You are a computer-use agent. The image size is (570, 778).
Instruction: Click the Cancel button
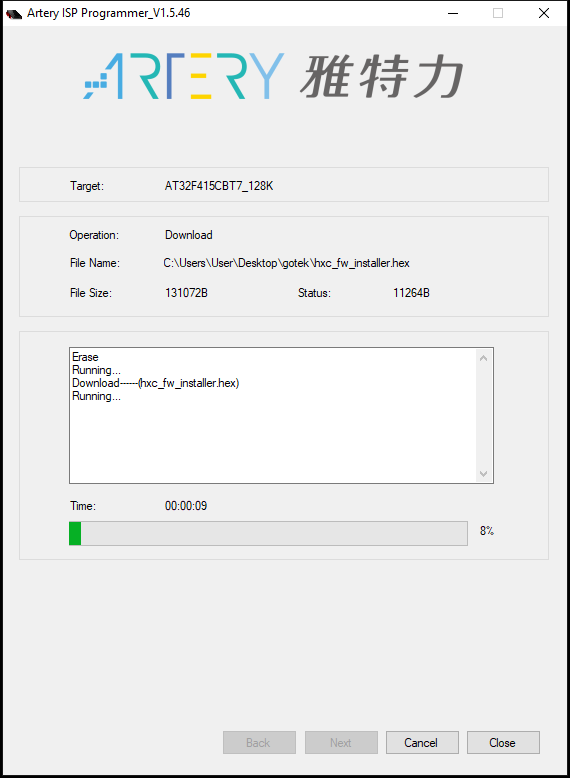pyautogui.click(x=422, y=742)
